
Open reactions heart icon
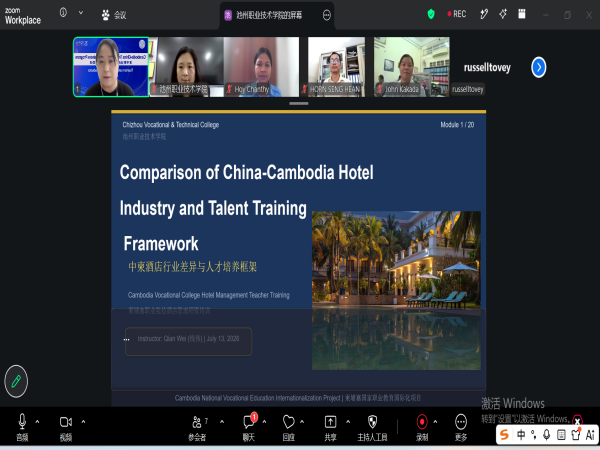click(x=289, y=422)
